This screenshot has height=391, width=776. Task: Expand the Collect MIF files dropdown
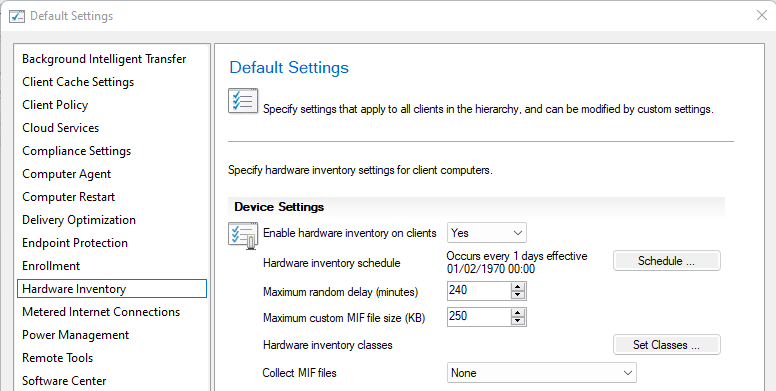pyautogui.click(x=541, y=373)
